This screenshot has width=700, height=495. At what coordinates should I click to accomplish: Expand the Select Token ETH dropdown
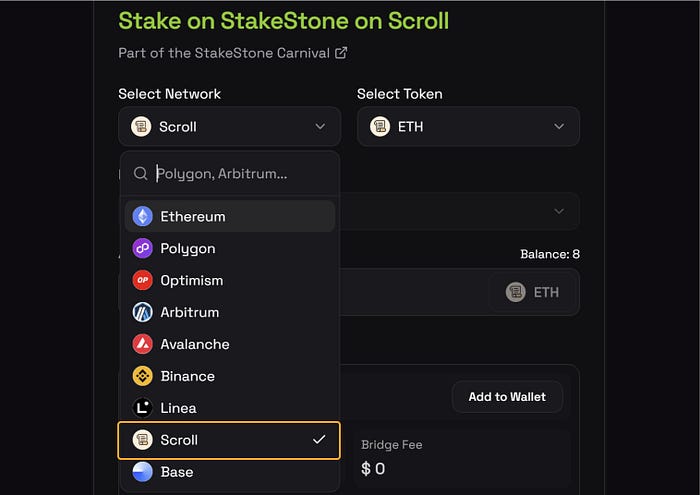(x=559, y=127)
